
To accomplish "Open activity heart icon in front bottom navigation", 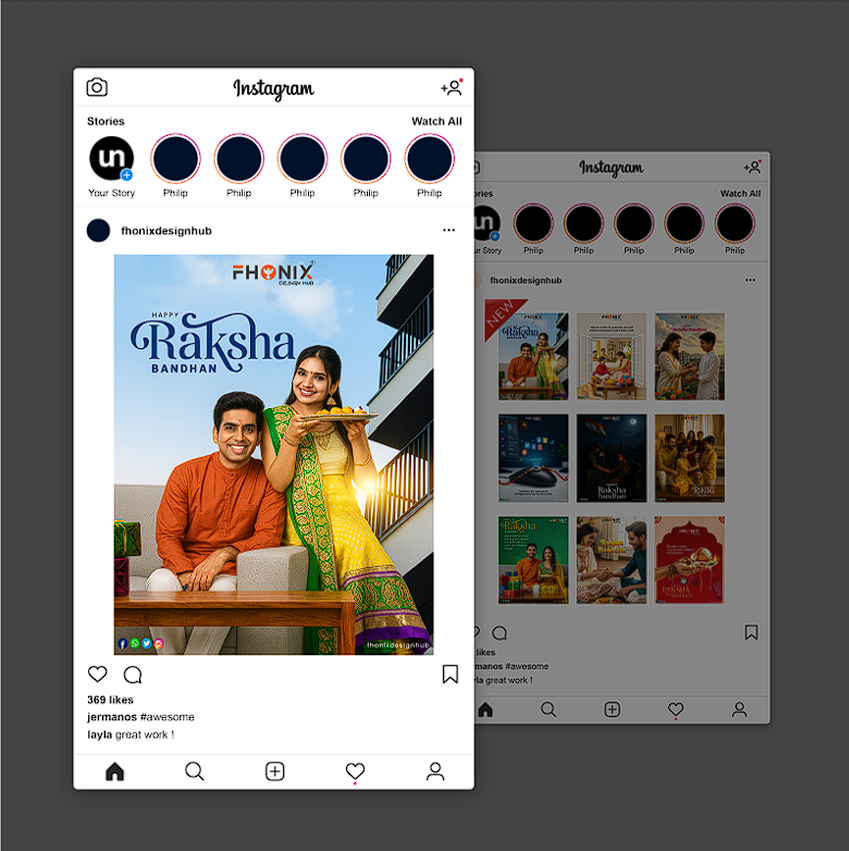I will (355, 771).
